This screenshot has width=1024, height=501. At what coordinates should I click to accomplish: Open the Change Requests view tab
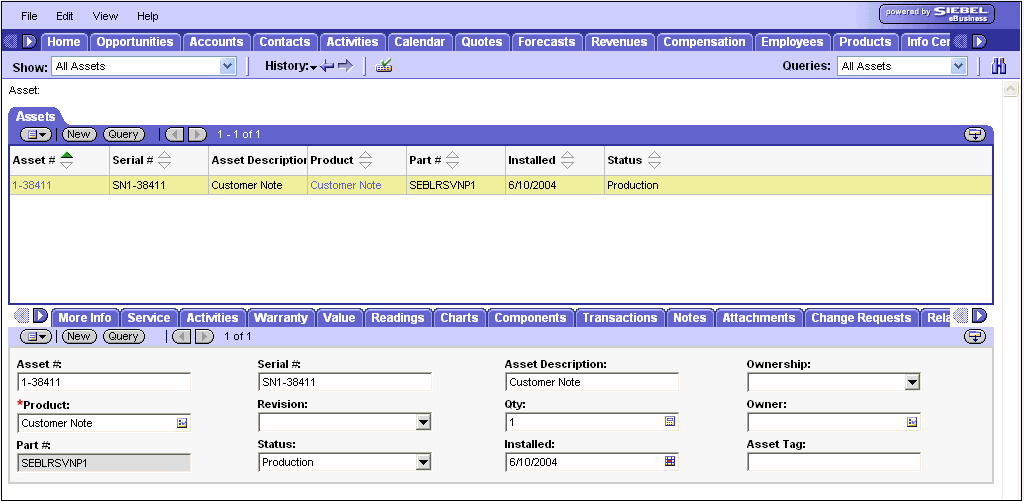(861, 318)
